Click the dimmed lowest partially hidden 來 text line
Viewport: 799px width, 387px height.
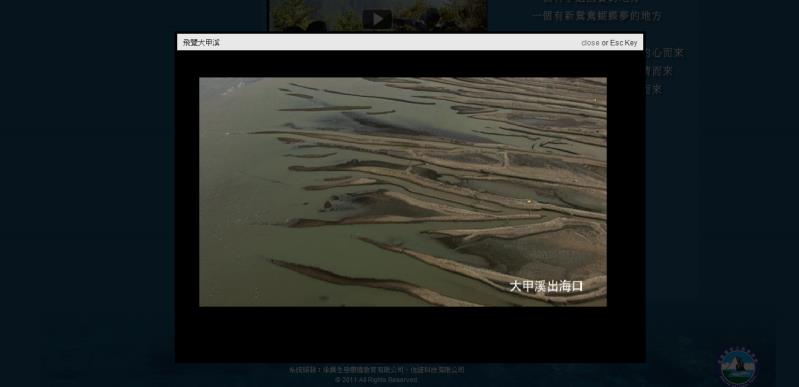tap(654, 90)
